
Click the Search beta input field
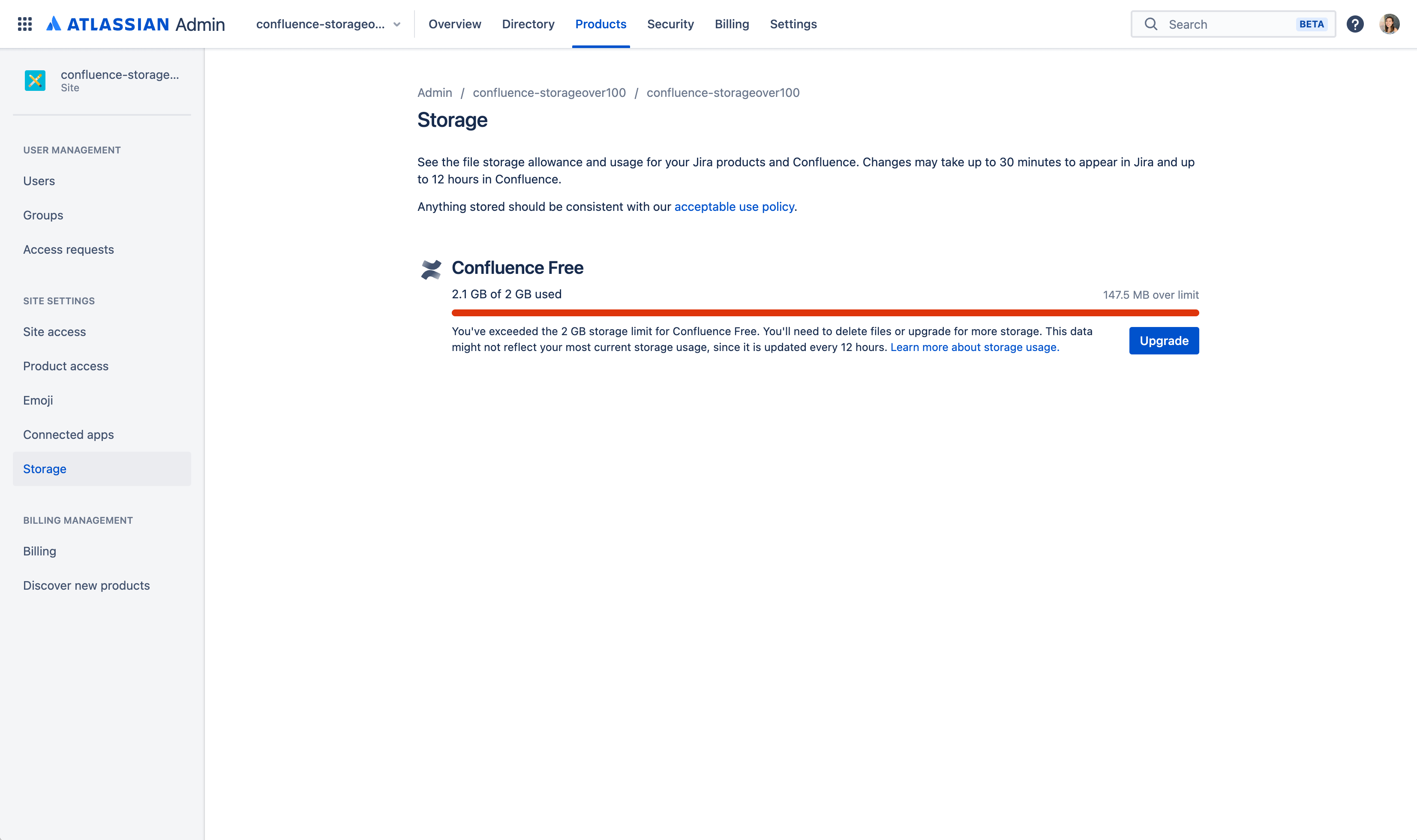(x=1232, y=24)
